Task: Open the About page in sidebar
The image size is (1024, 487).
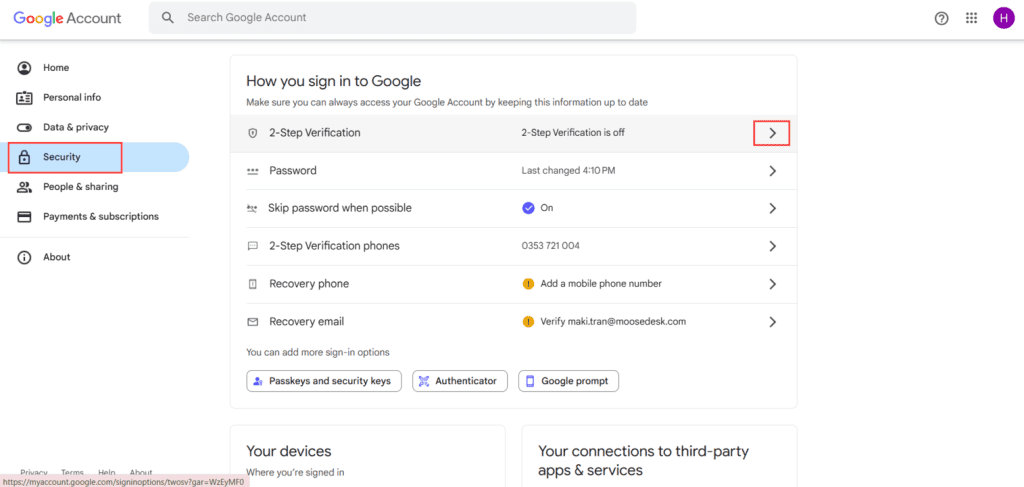Action: pyautogui.click(x=95, y=257)
